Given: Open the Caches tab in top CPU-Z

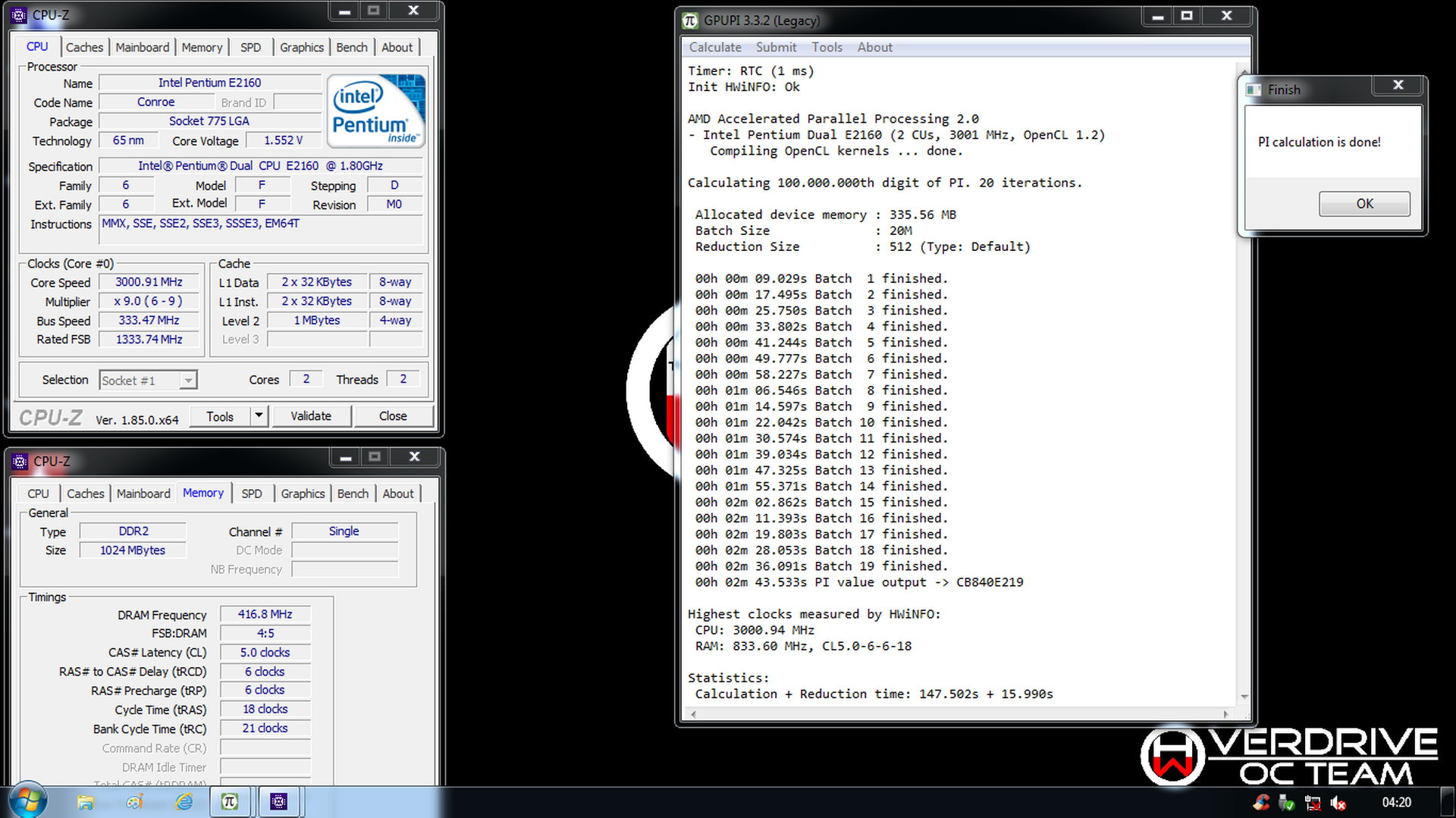Looking at the screenshot, I should click(84, 47).
